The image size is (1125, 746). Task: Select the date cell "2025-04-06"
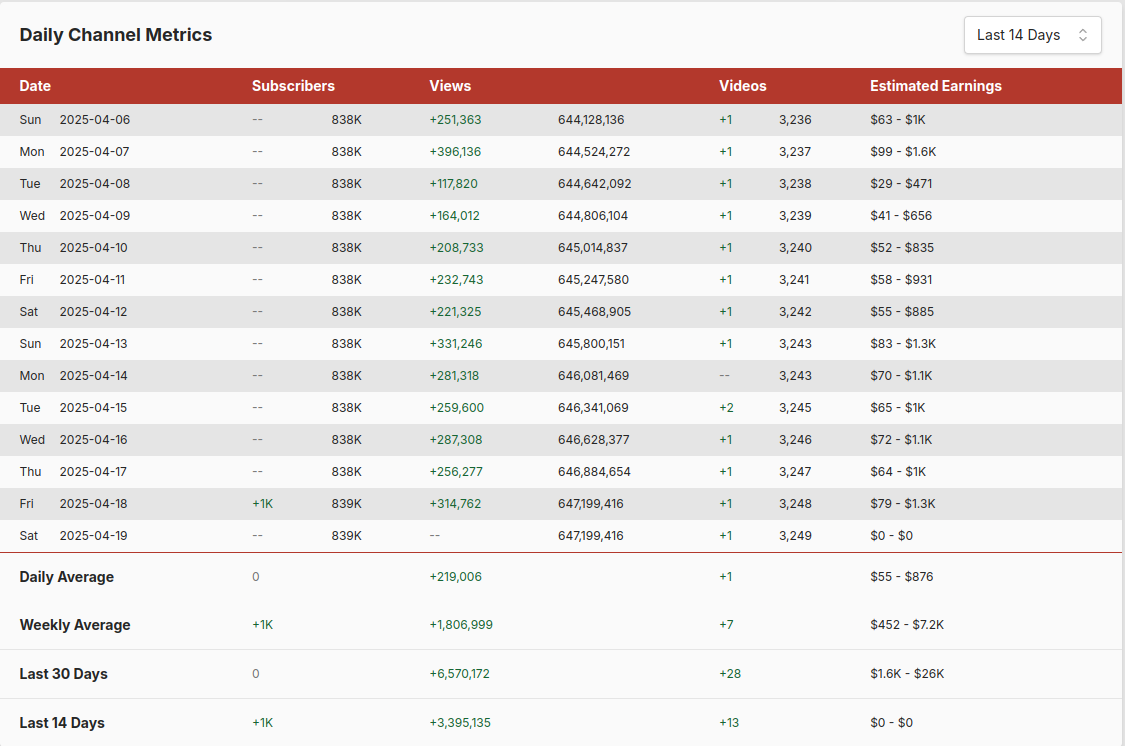pyautogui.click(x=95, y=120)
